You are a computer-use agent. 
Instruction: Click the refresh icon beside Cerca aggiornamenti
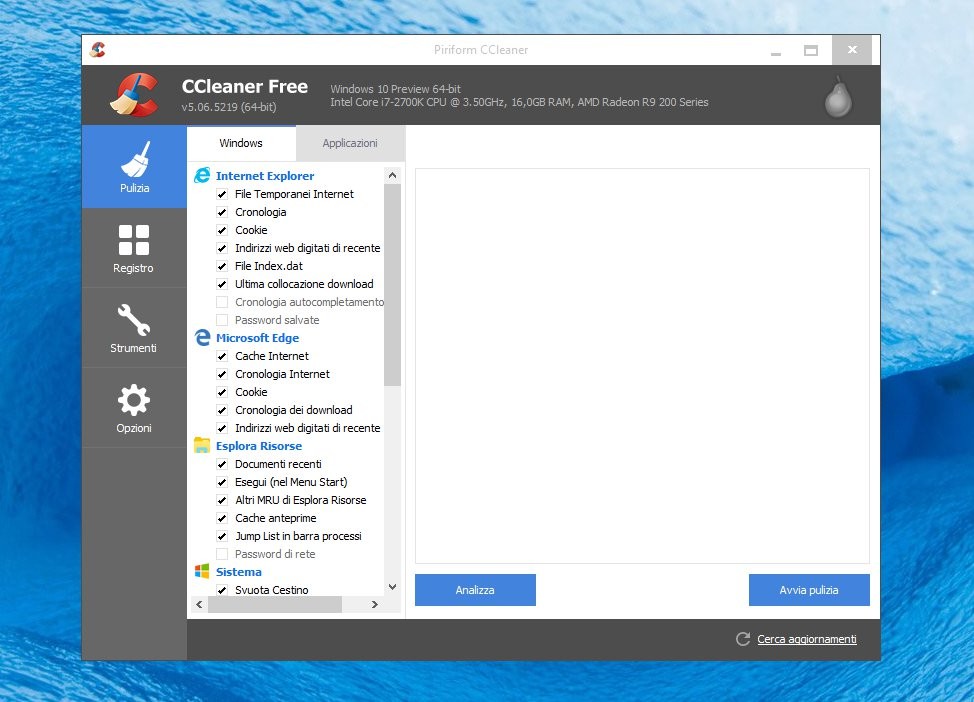[742, 639]
